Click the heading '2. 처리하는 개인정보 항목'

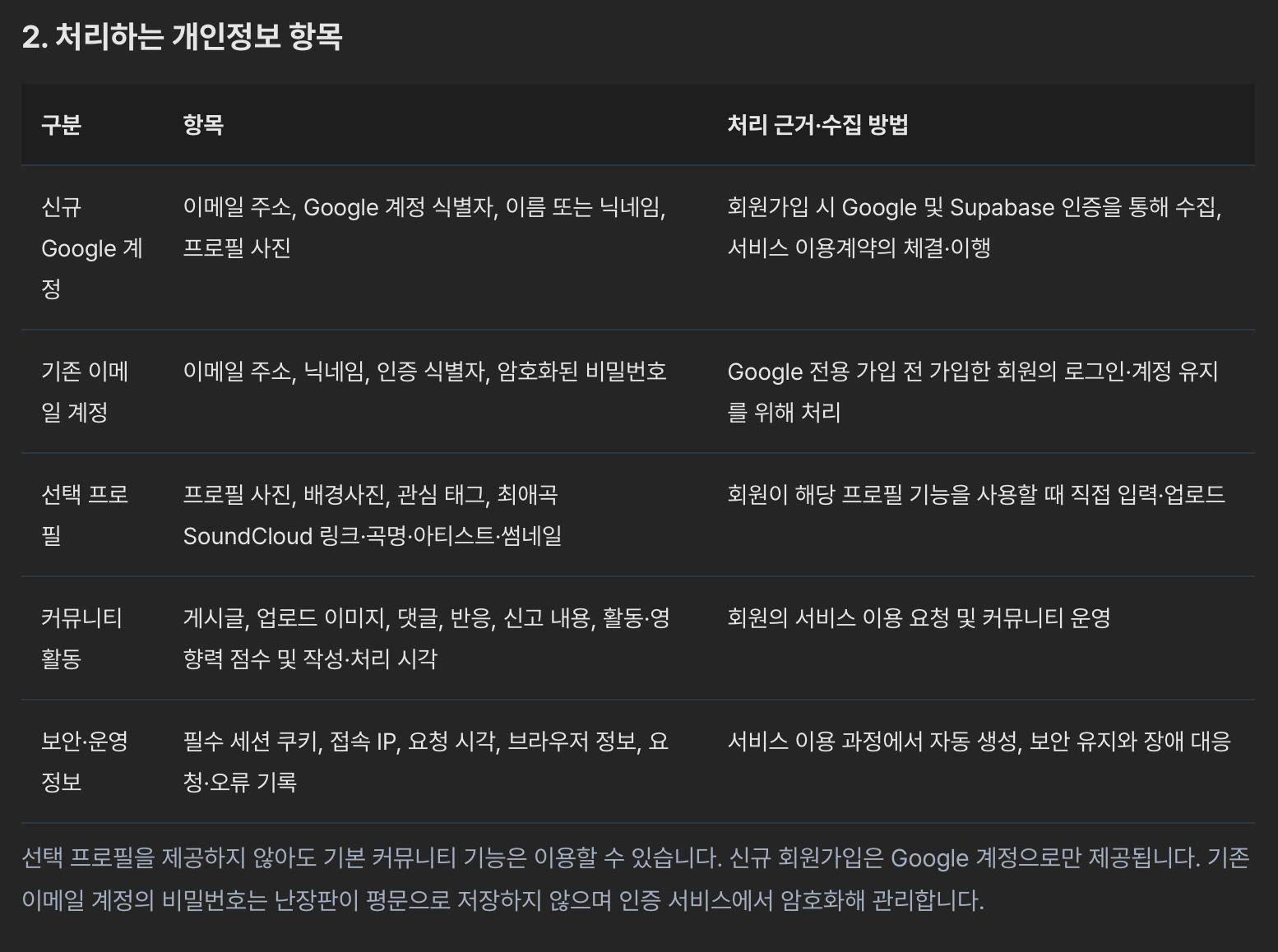(182, 37)
